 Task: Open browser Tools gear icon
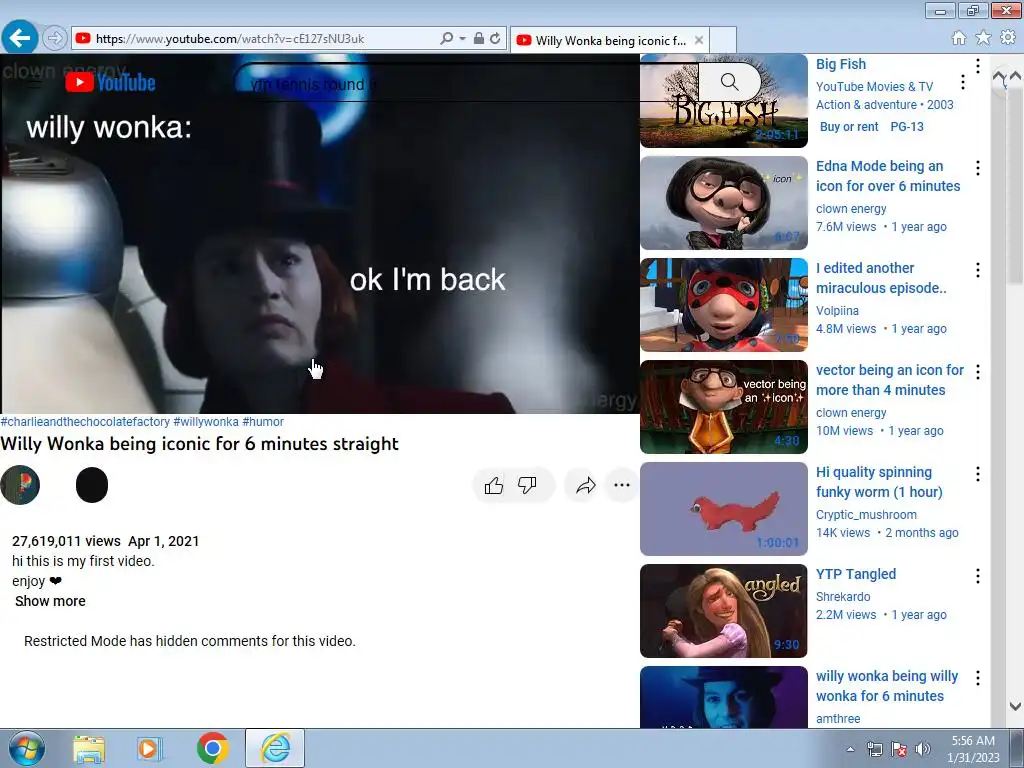[1008, 38]
